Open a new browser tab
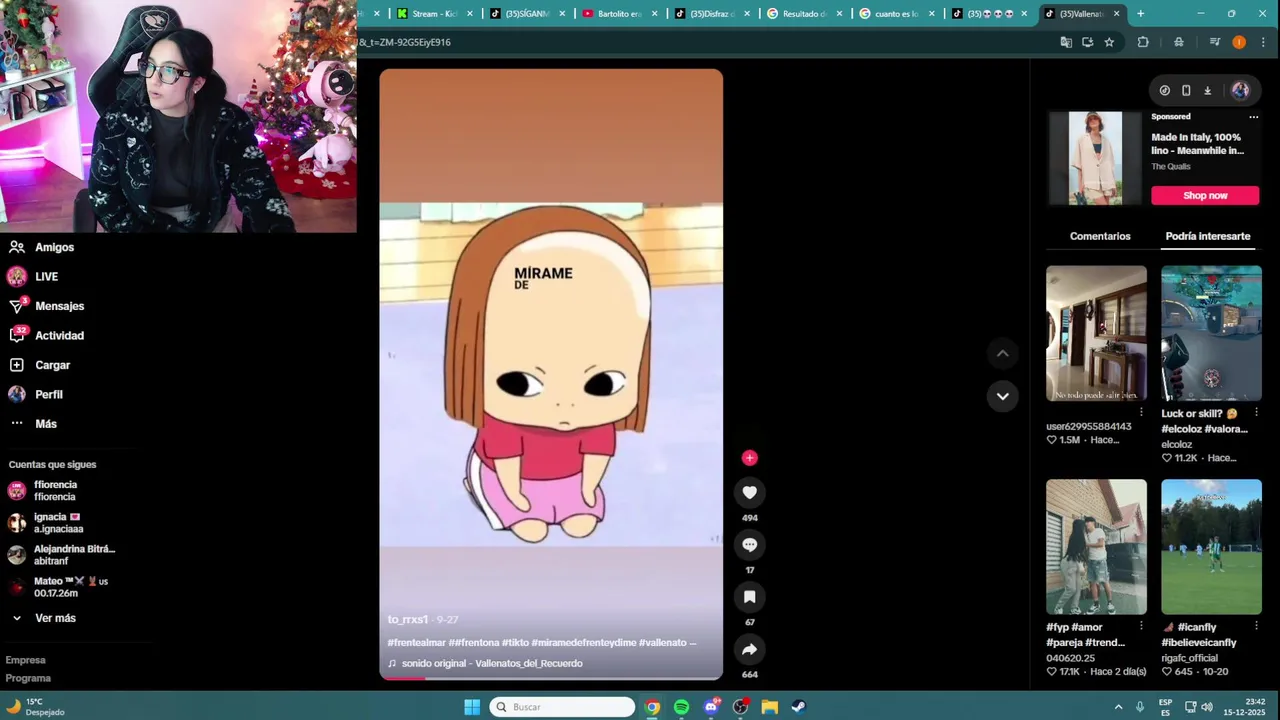The image size is (1280, 720). tap(1140, 14)
